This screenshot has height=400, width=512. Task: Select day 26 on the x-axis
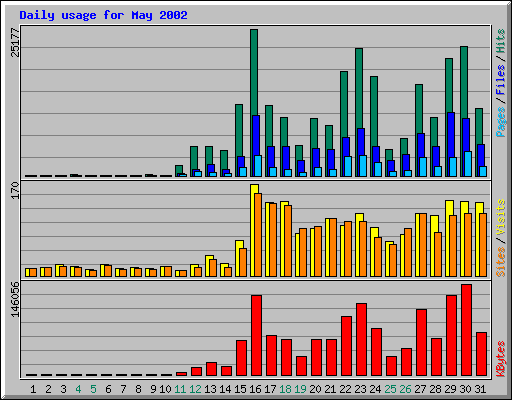click(x=405, y=389)
